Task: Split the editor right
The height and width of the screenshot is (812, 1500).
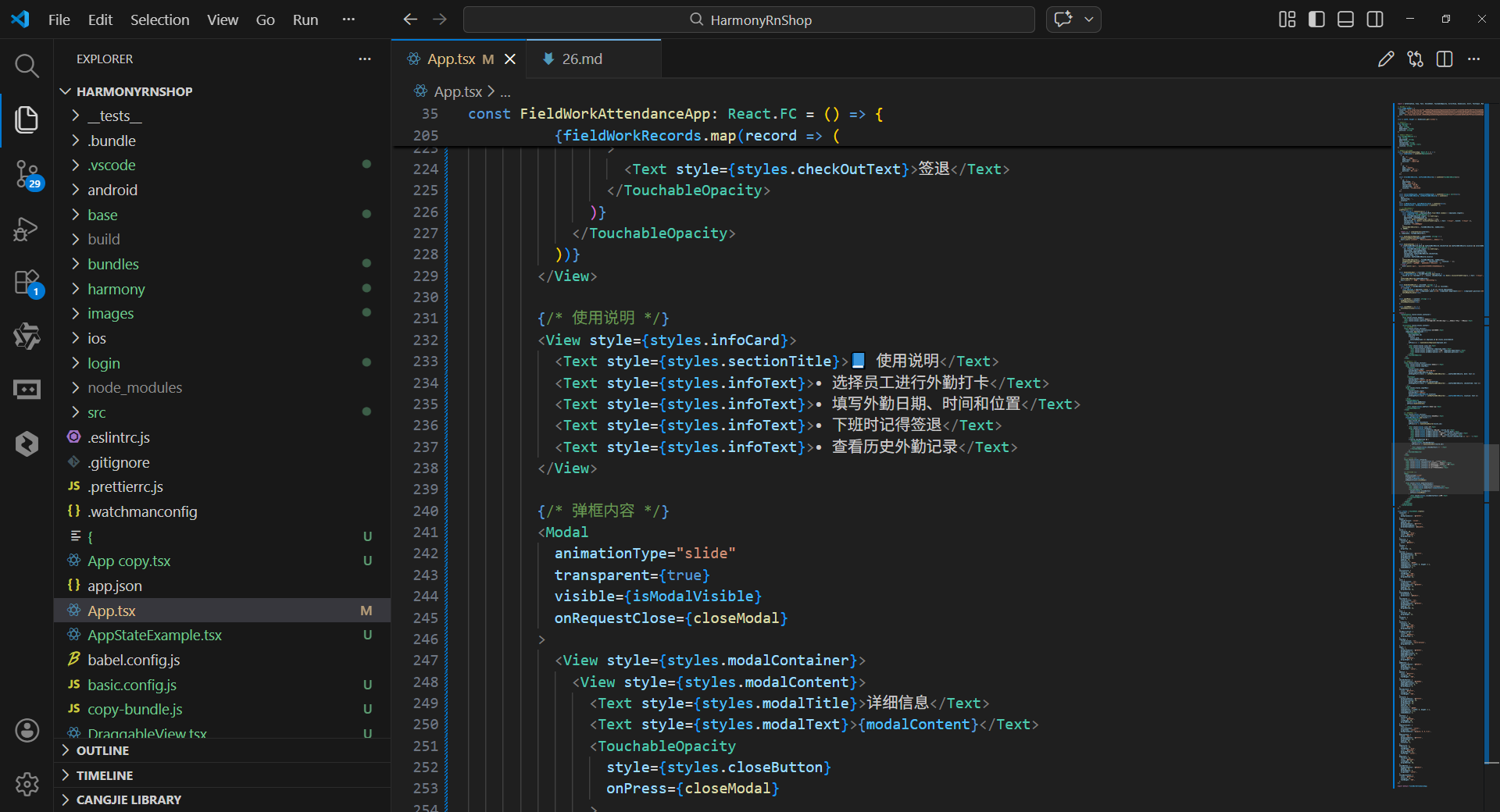Action: coord(1445,59)
